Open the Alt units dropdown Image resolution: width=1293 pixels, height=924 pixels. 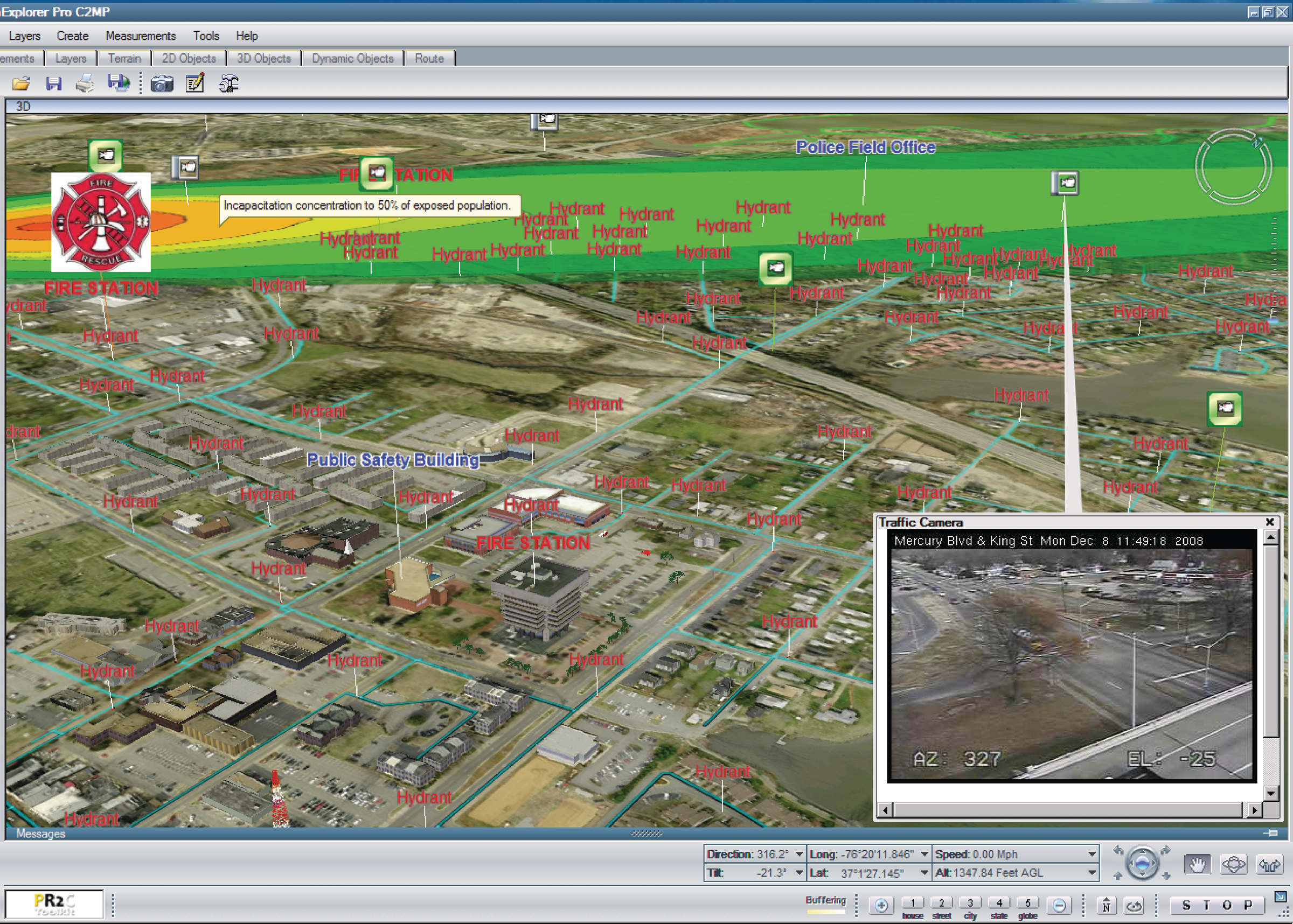[1092, 872]
